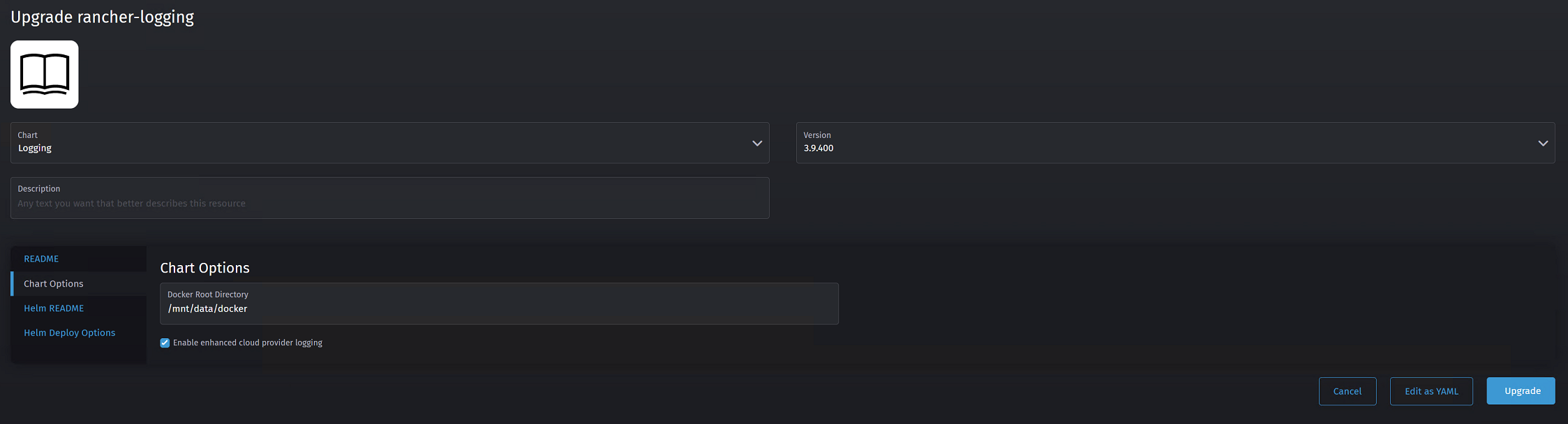The image size is (1568, 424).
Task: Click the Chart Options section heading
Action: click(x=206, y=268)
